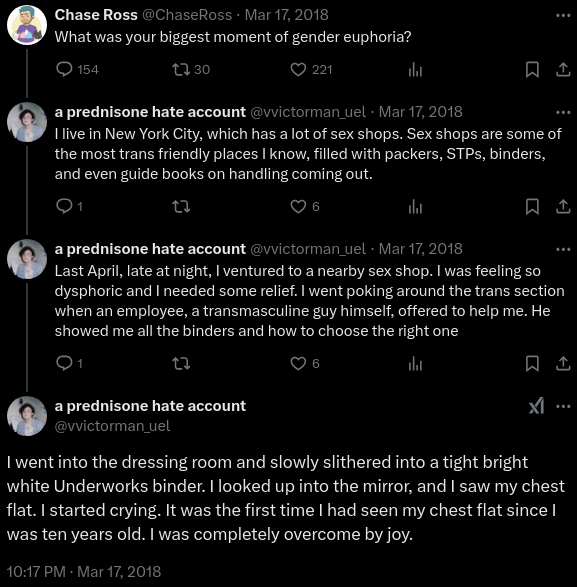This screenshot has width=577, height=587.
Task: Open Chase Ross's profile avatar
Action: click(27, 25)
